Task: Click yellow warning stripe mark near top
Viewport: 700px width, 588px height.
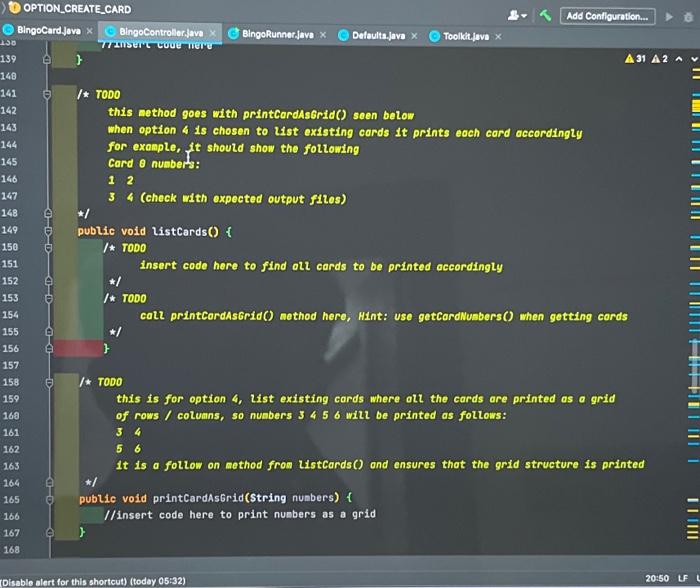Action: coord(696,106)
